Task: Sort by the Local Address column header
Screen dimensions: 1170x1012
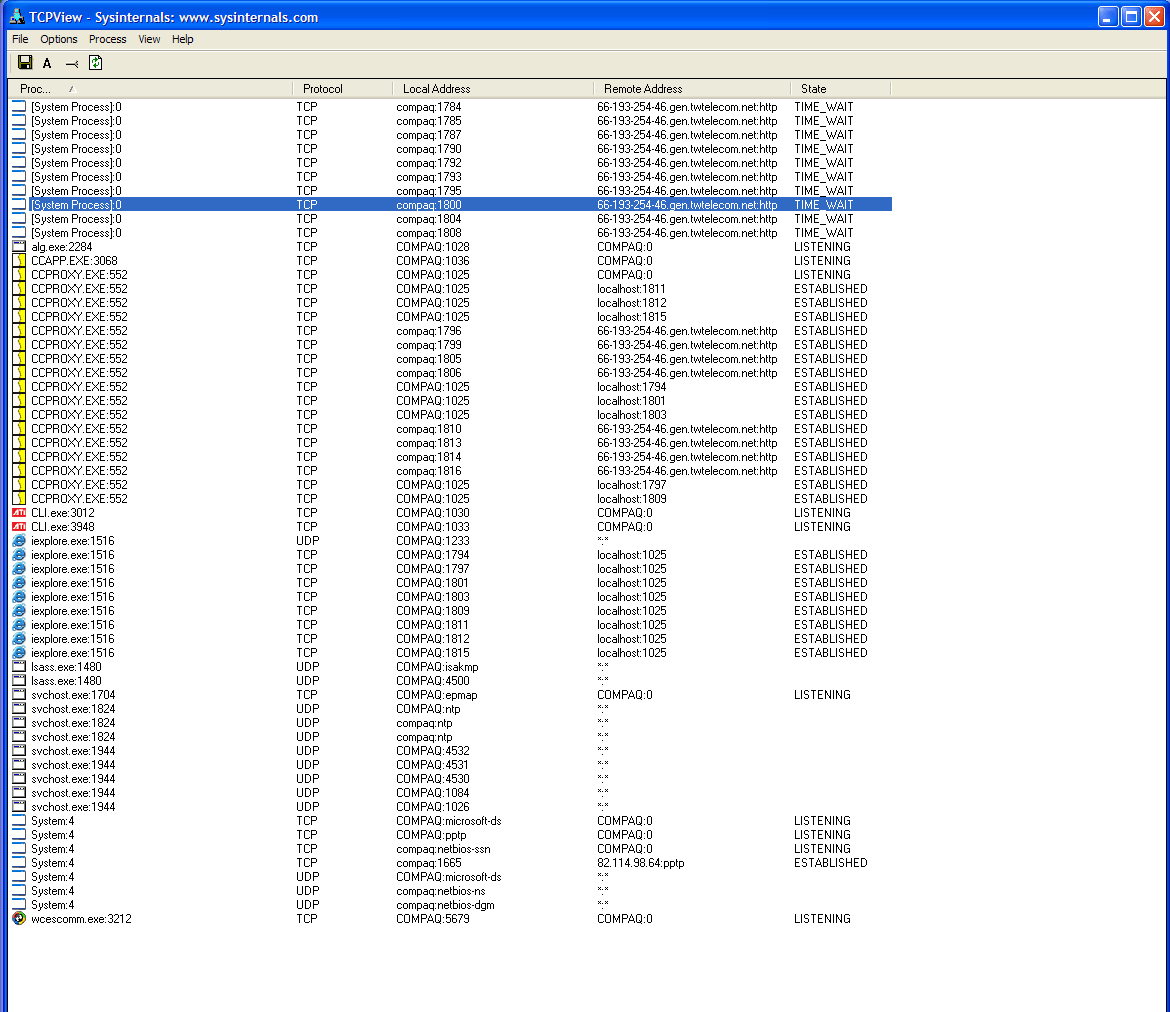Action: 492,89
